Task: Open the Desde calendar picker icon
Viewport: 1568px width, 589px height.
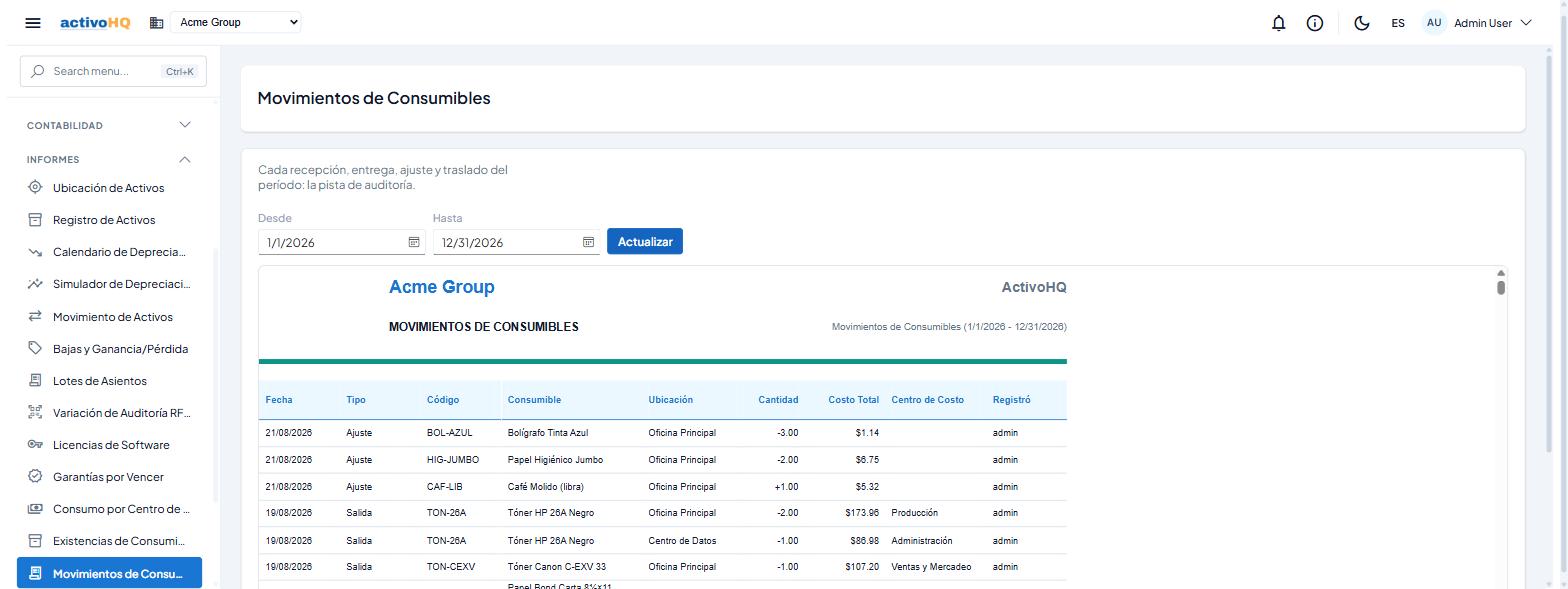Action: [414, 242]
